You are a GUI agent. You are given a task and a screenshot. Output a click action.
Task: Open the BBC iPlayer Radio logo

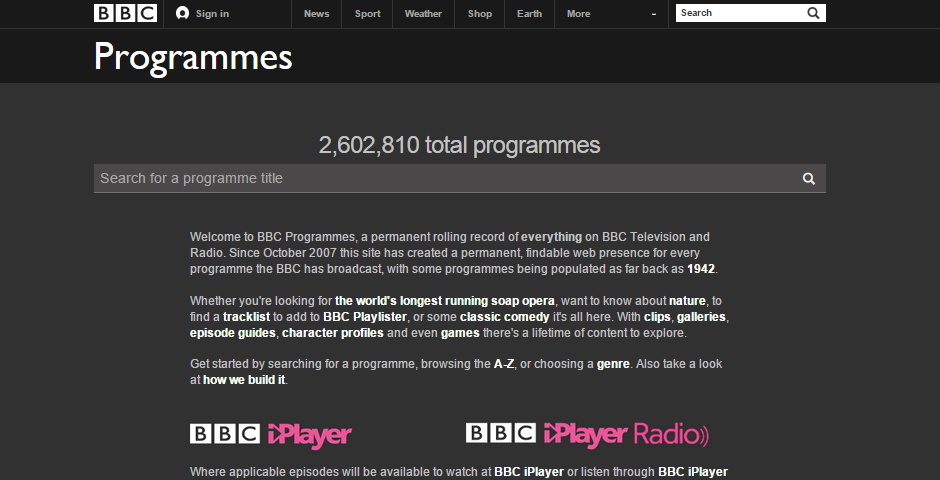(587, 434)
